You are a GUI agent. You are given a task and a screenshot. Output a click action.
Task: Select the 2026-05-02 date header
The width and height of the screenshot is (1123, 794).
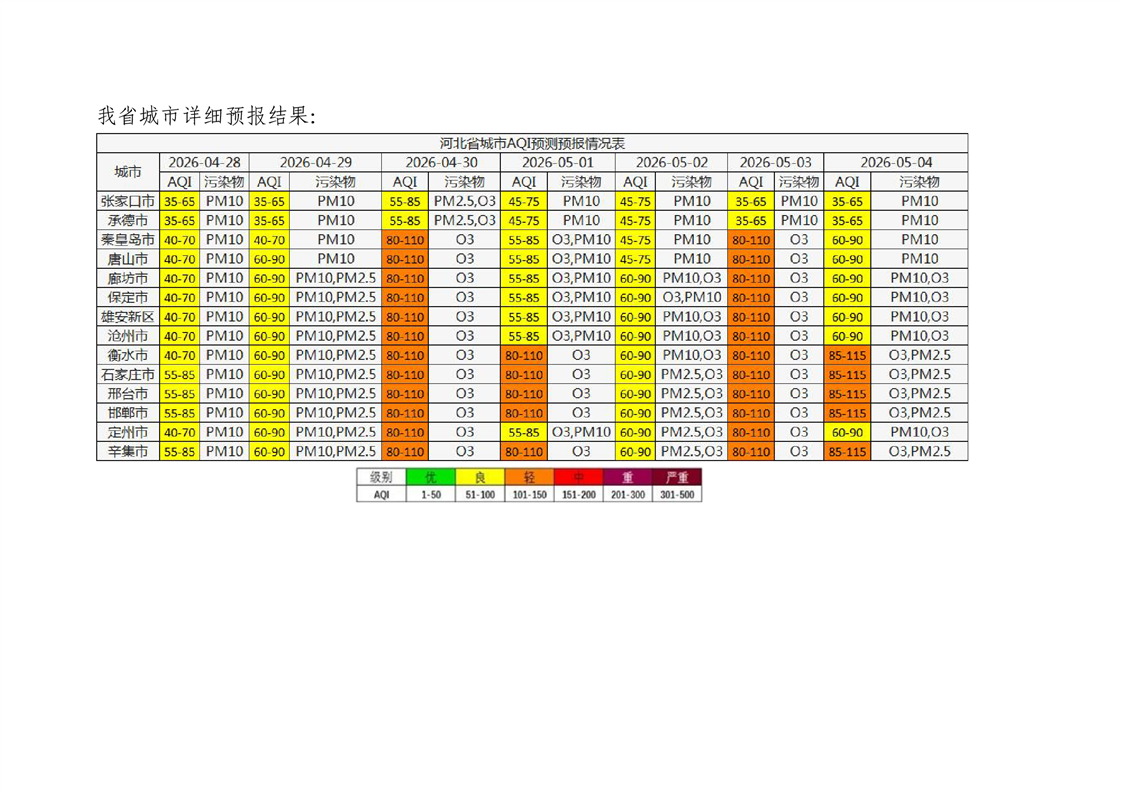[672, 163]
